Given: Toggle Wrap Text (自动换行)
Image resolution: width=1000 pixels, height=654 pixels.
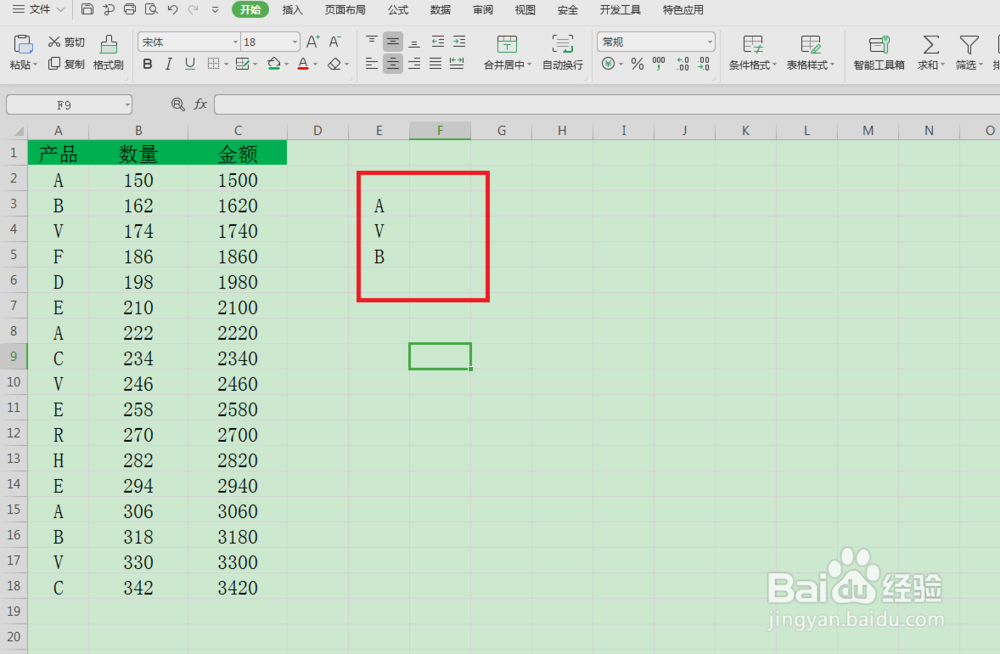Looking at the screenshot, I should (x=562, y=52).
